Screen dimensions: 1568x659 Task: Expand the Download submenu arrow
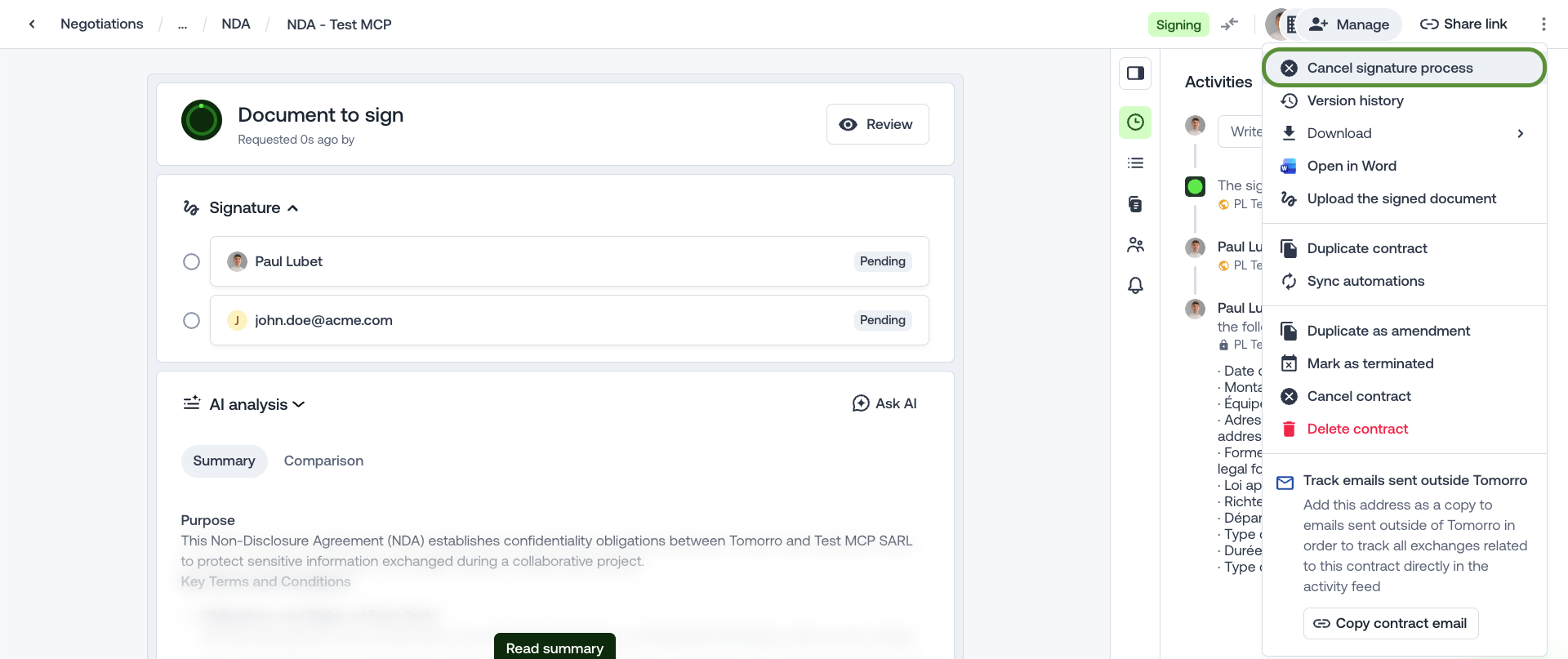click(x=1521, y=133)
